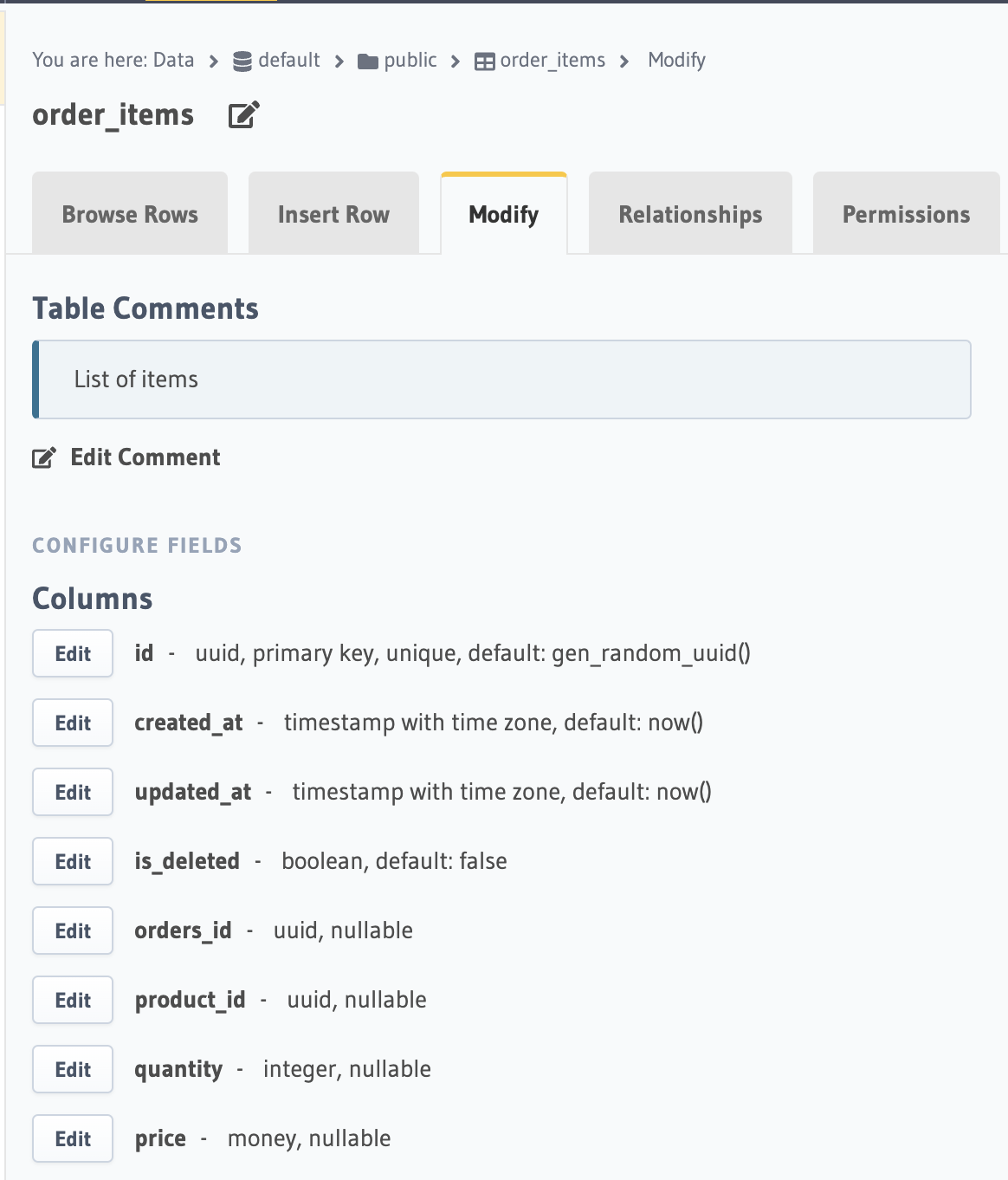Click the Data breadcrumb link
This screenshot has width=1008, height=1180.
pyautogui.click(x=173, y=60)
